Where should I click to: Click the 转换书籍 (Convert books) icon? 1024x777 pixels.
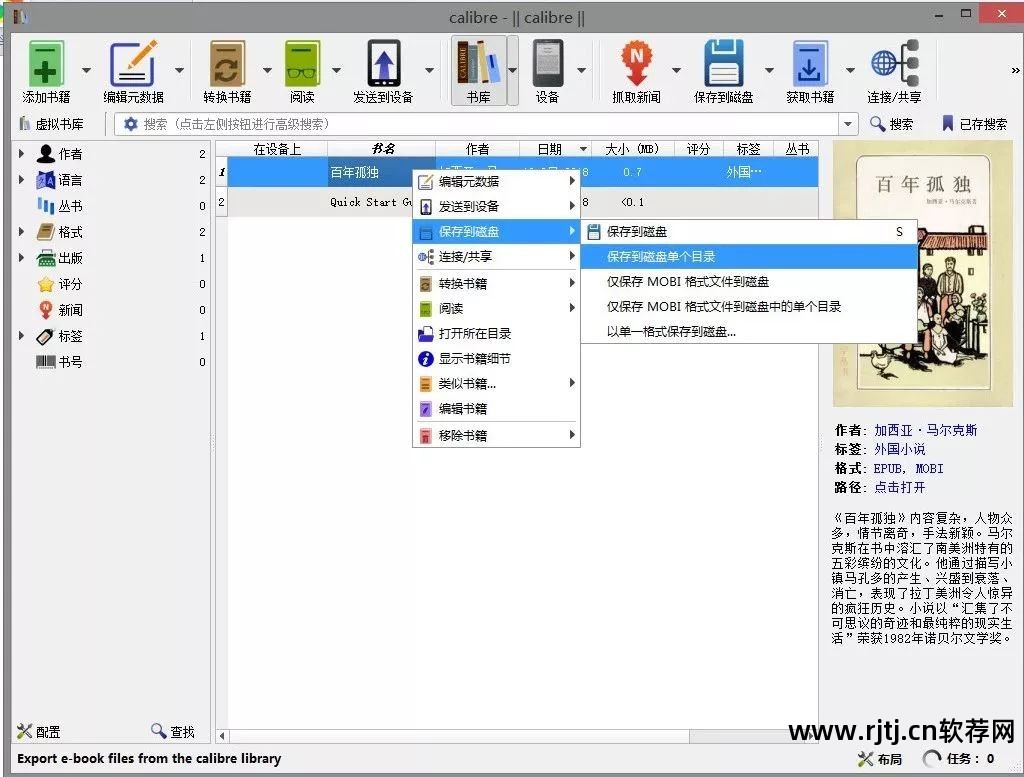pos(227,65)
